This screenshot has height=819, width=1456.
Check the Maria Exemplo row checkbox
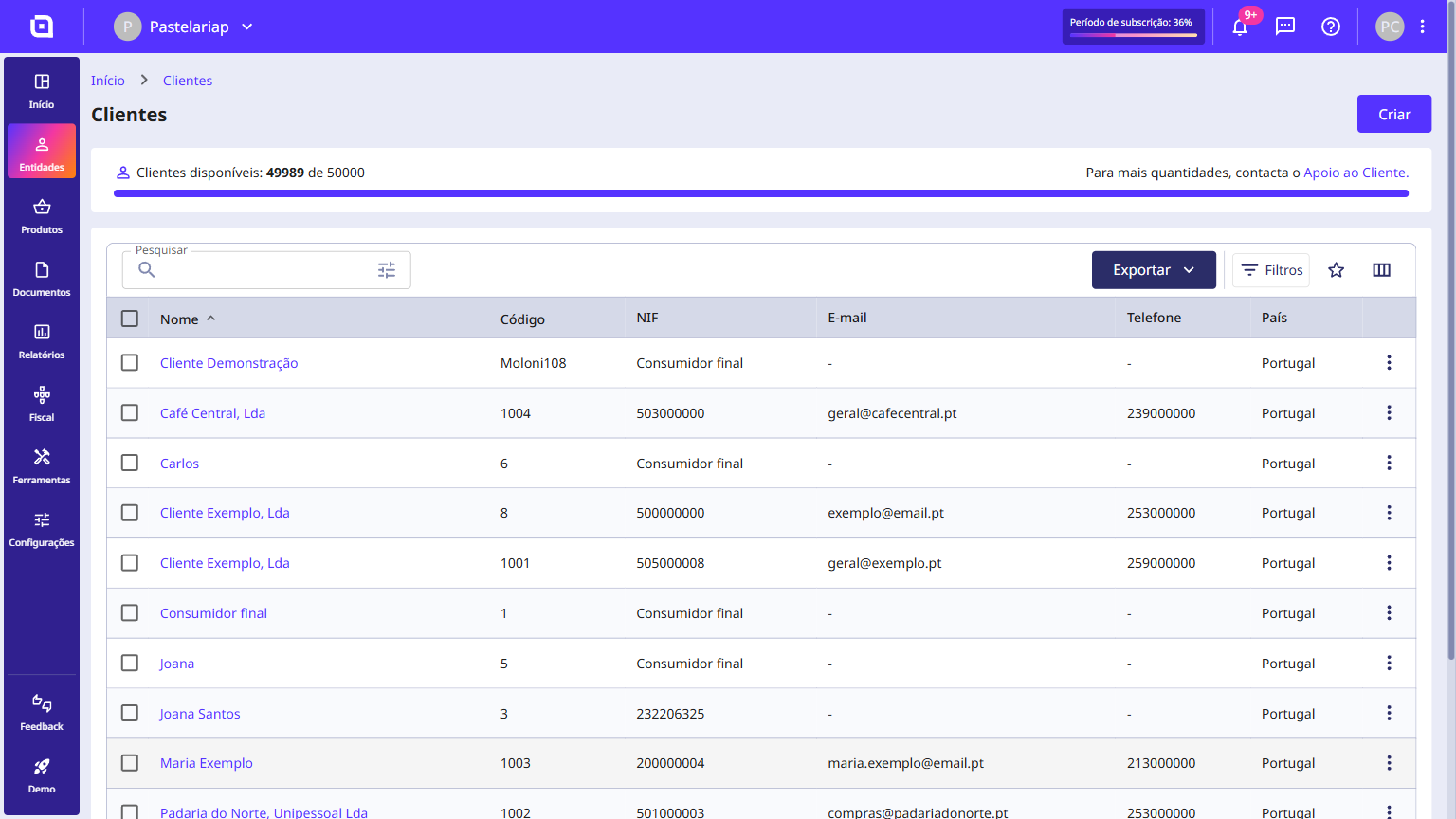130,763
